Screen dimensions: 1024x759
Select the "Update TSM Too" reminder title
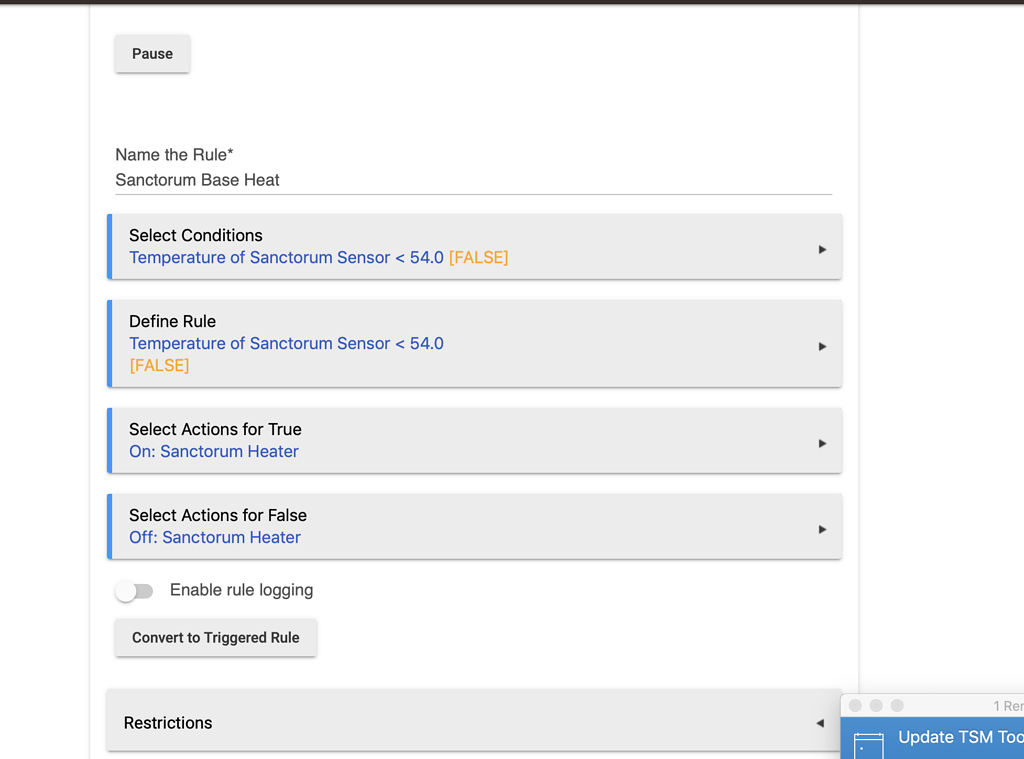coord(958,738)
